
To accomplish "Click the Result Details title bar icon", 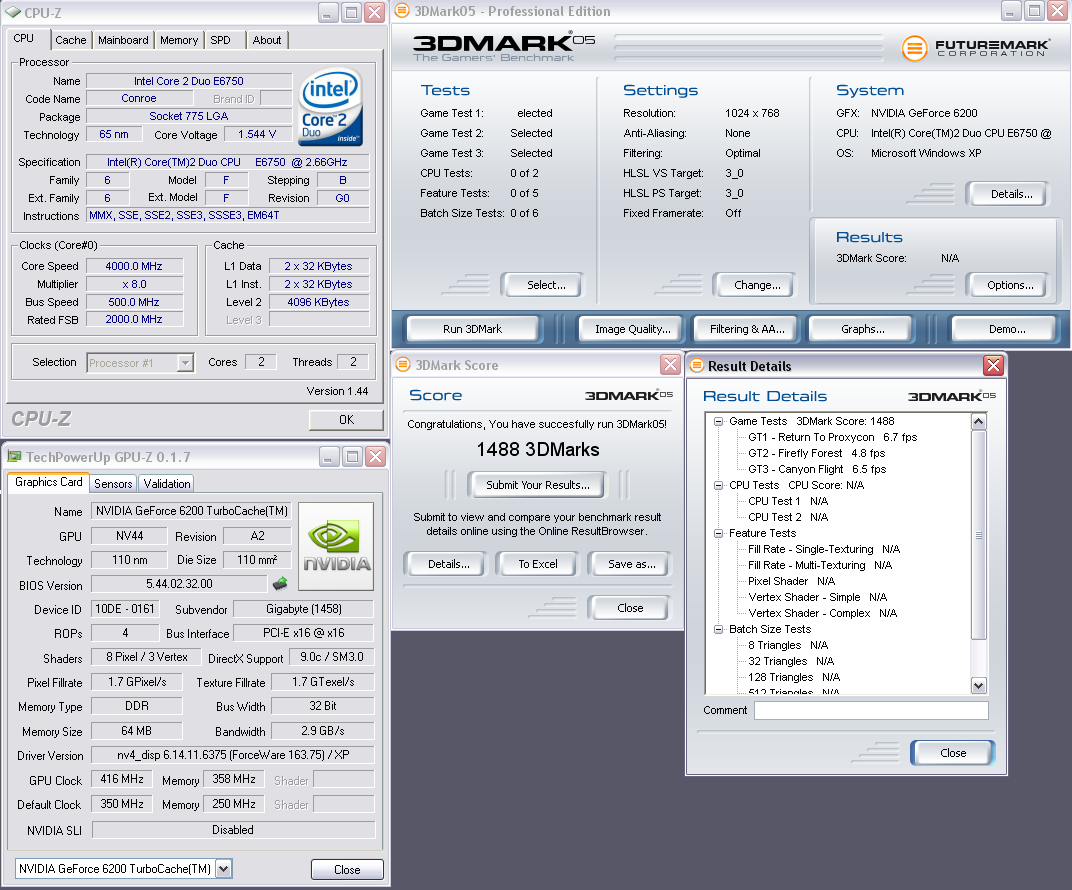I will pyautogui.click(x=697, y=366).
